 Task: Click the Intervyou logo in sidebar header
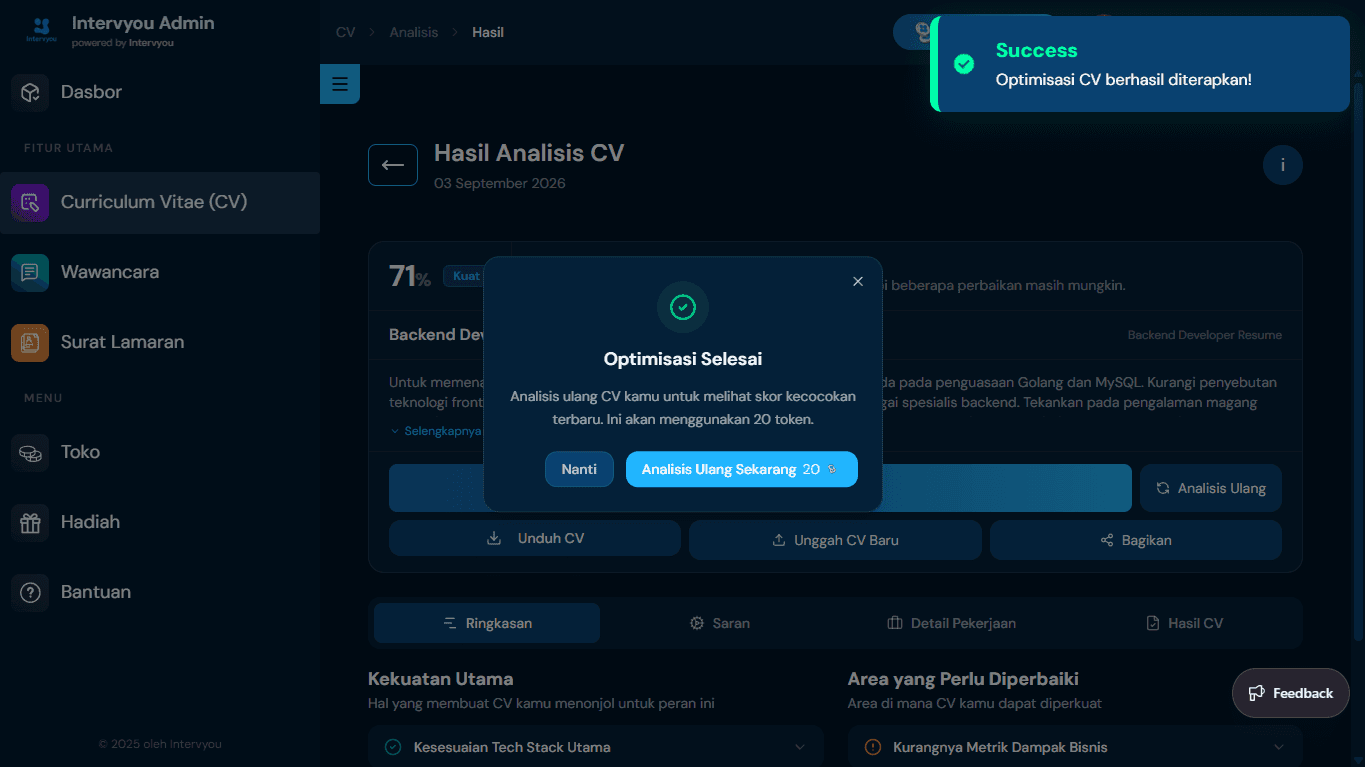click(41, 30)
